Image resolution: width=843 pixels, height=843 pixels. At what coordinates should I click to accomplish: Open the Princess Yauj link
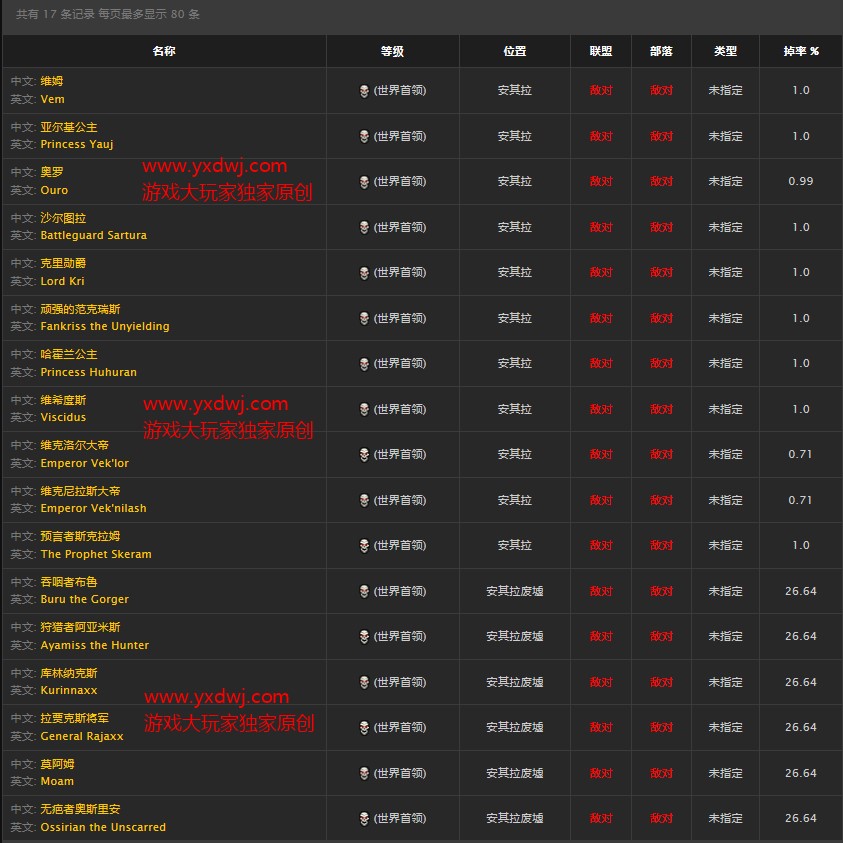(x=77, y=145)
